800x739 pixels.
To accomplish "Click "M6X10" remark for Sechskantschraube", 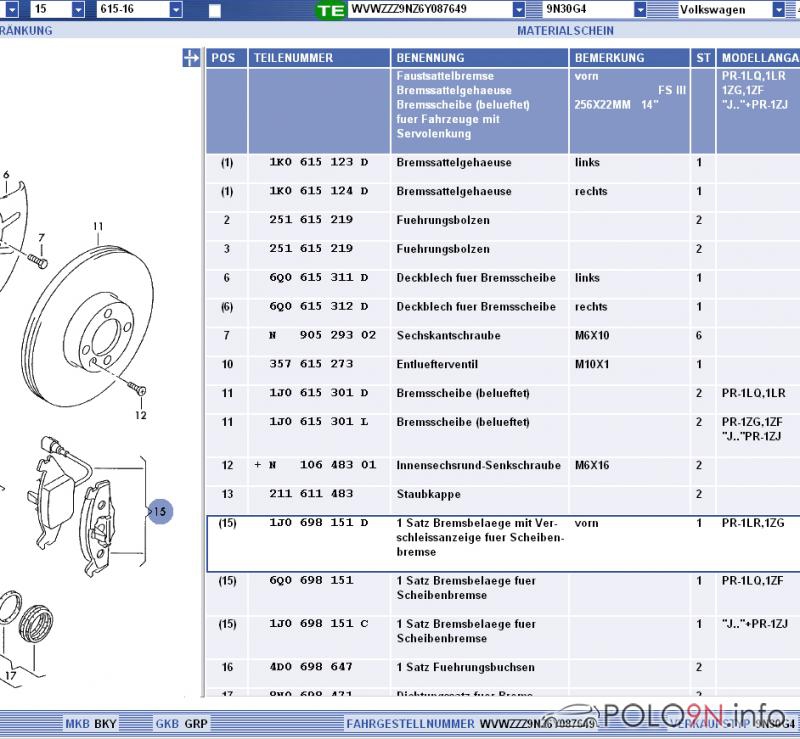I will click(592, 335).
